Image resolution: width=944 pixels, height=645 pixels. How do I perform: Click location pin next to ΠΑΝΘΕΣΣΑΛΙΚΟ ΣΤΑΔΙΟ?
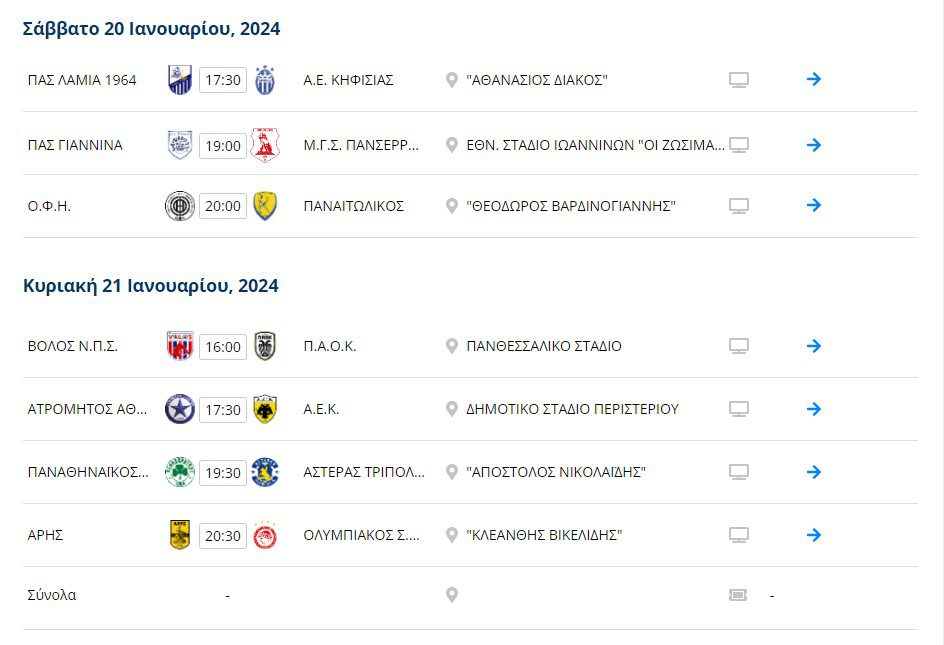point(452,346)
